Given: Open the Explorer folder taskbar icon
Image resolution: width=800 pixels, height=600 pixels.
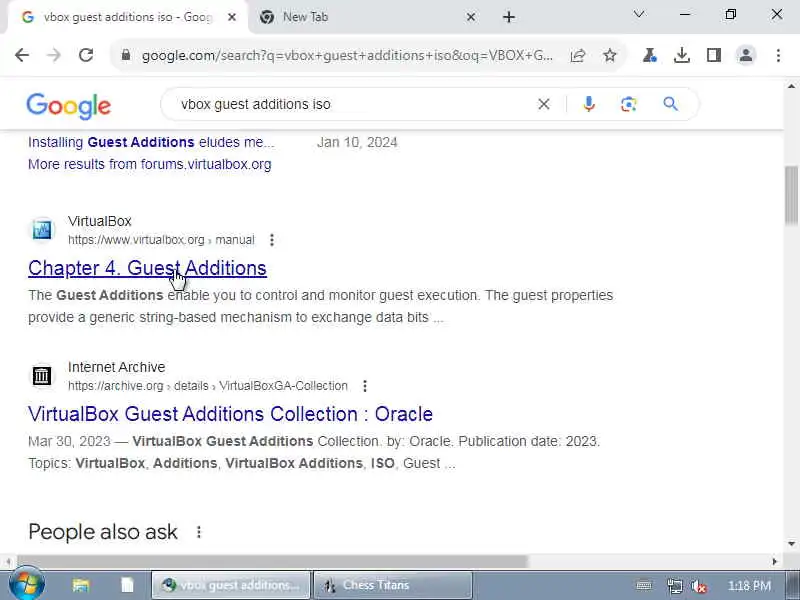Looking at the screenshot, I should 81,585.
